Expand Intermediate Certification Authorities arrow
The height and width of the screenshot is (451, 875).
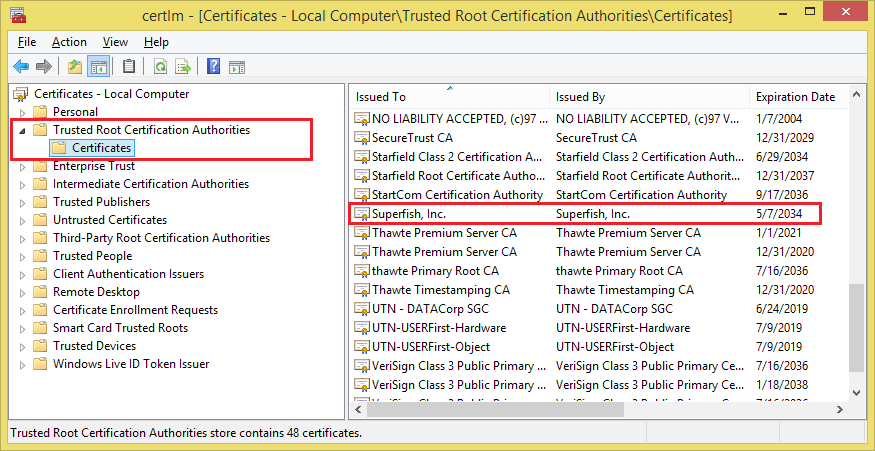(x=23, y=184)
